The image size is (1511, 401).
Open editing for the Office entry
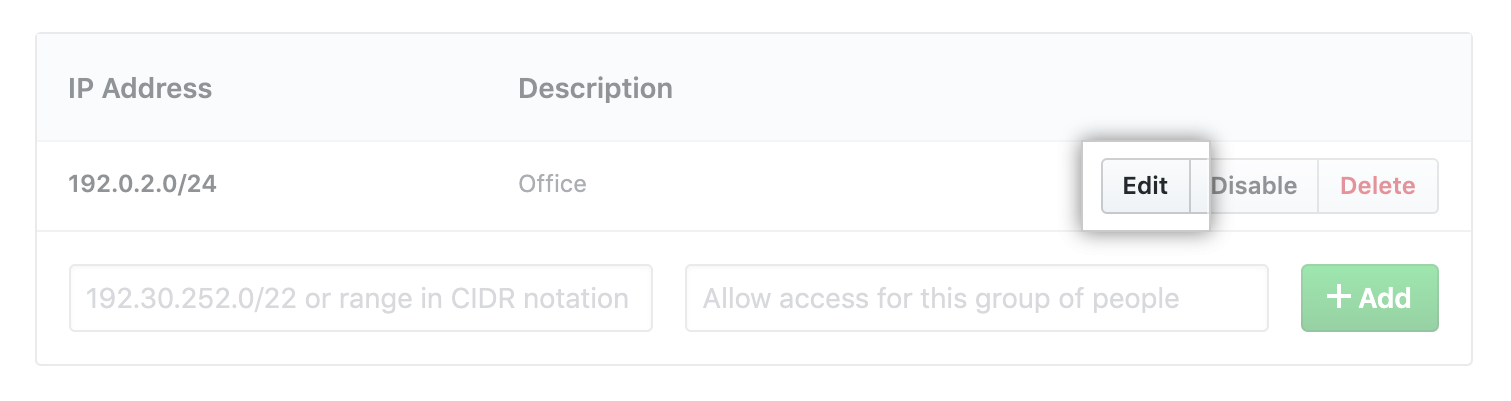[1145, 186]
